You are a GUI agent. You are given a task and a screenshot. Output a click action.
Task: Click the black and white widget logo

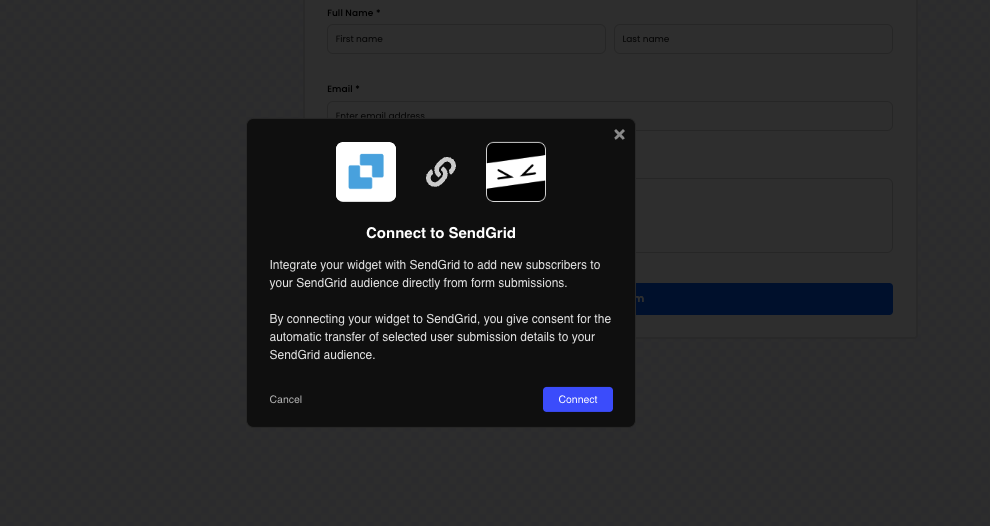pos(516,172)
